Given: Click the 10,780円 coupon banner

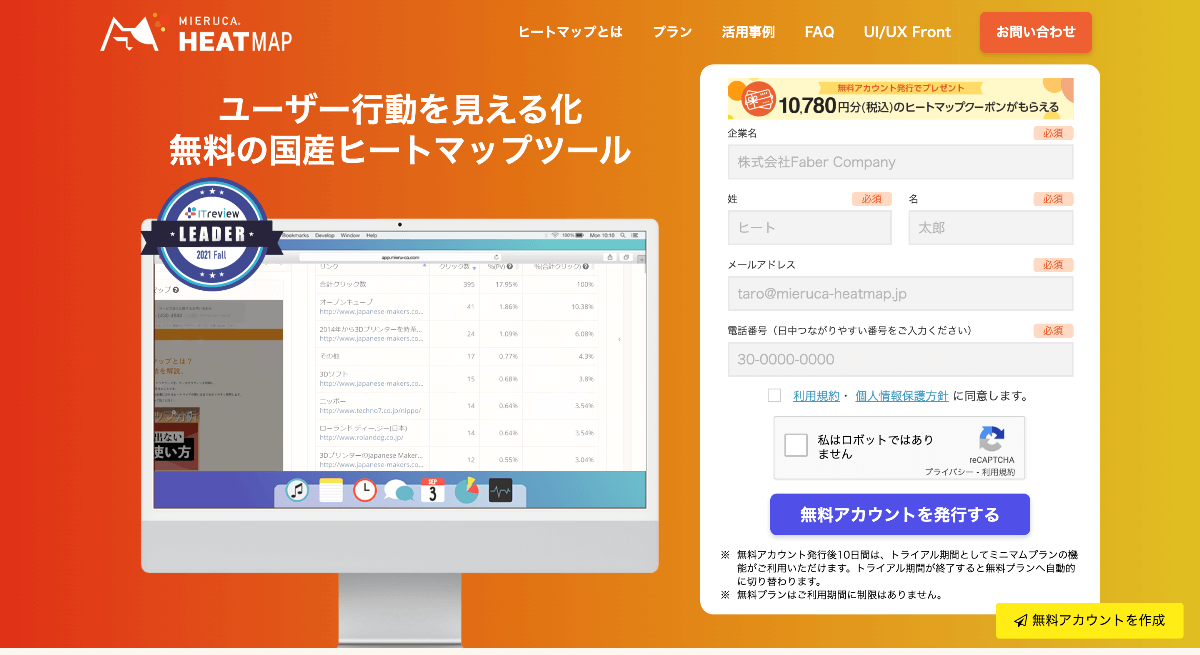Looking at the screenshot, I should 900,99.
